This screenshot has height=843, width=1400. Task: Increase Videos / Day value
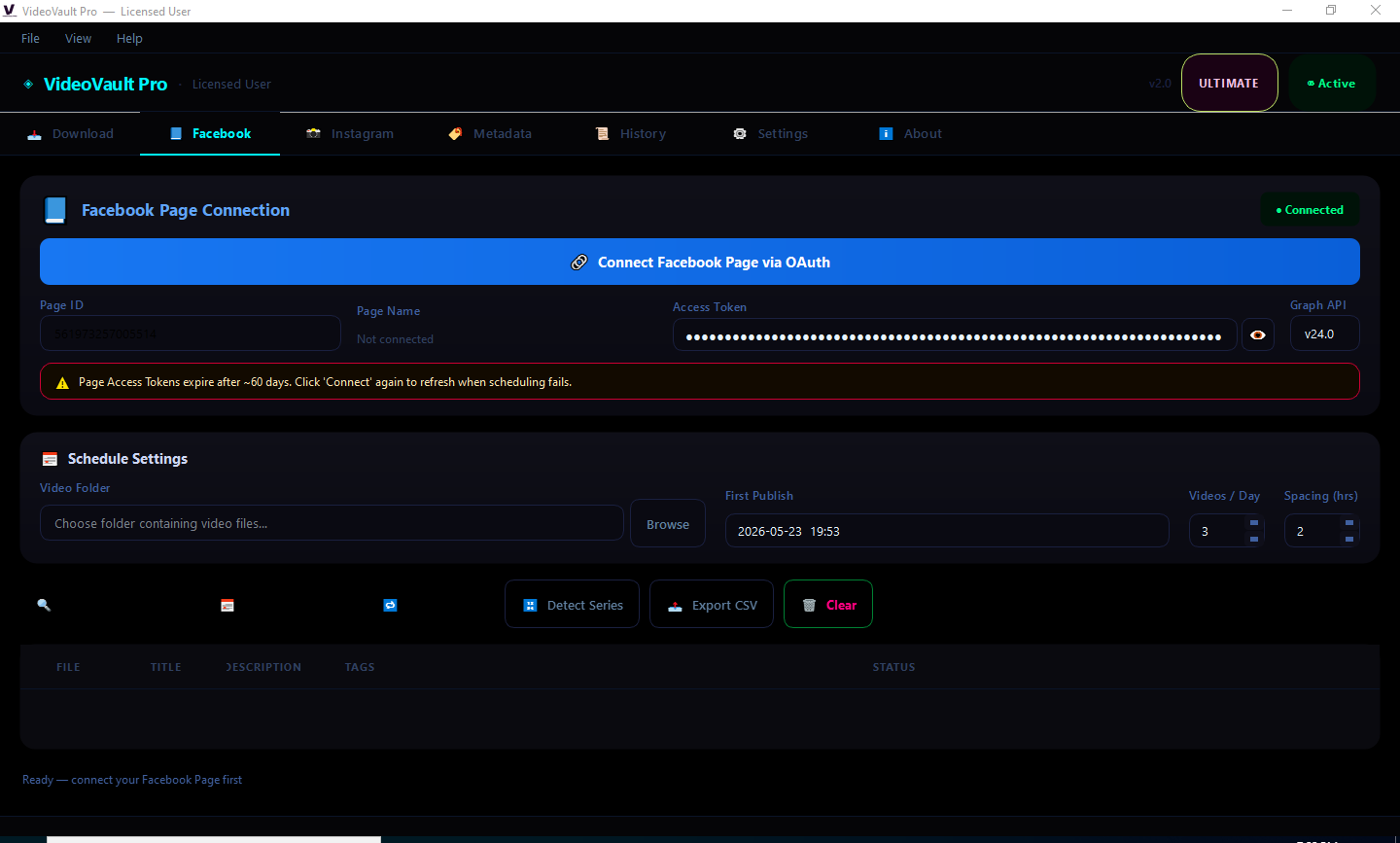click(x=1254, y=523)
